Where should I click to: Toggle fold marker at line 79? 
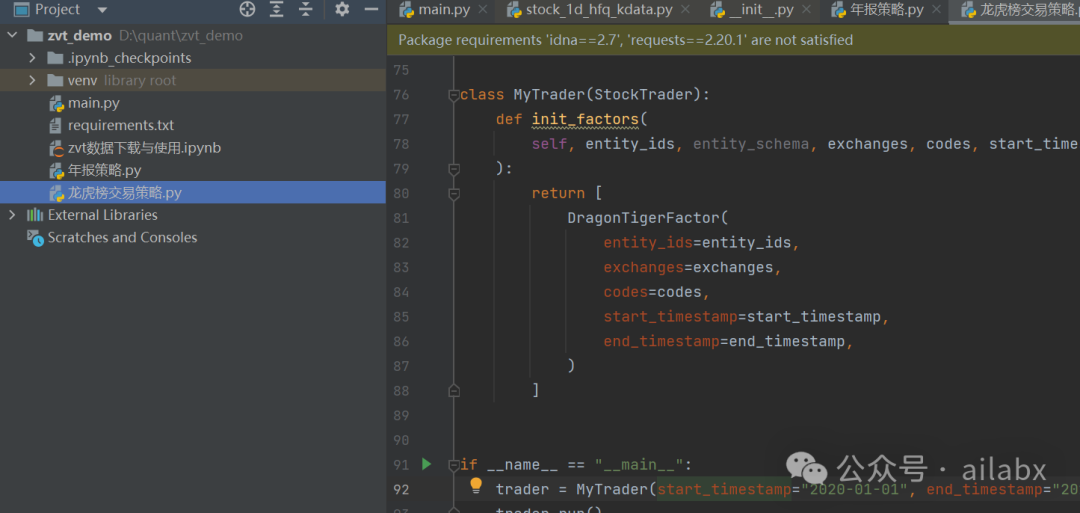(x=454, y=169)
